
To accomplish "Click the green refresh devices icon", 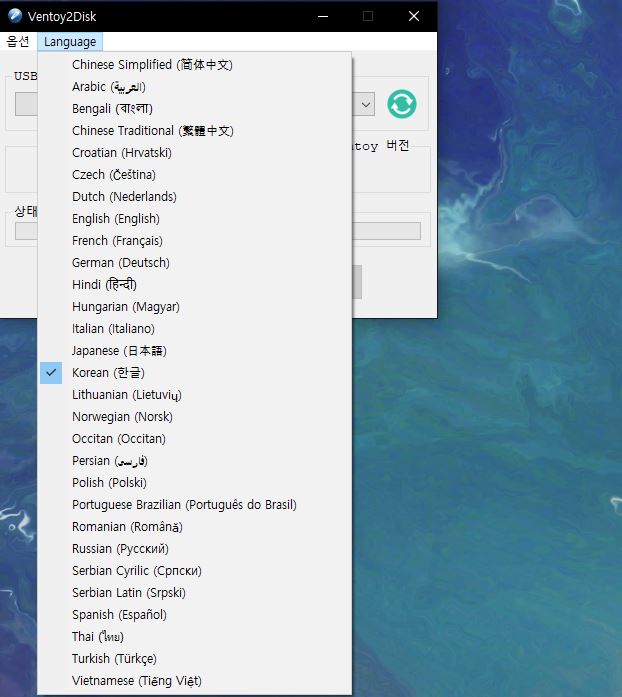I will 401,104.
